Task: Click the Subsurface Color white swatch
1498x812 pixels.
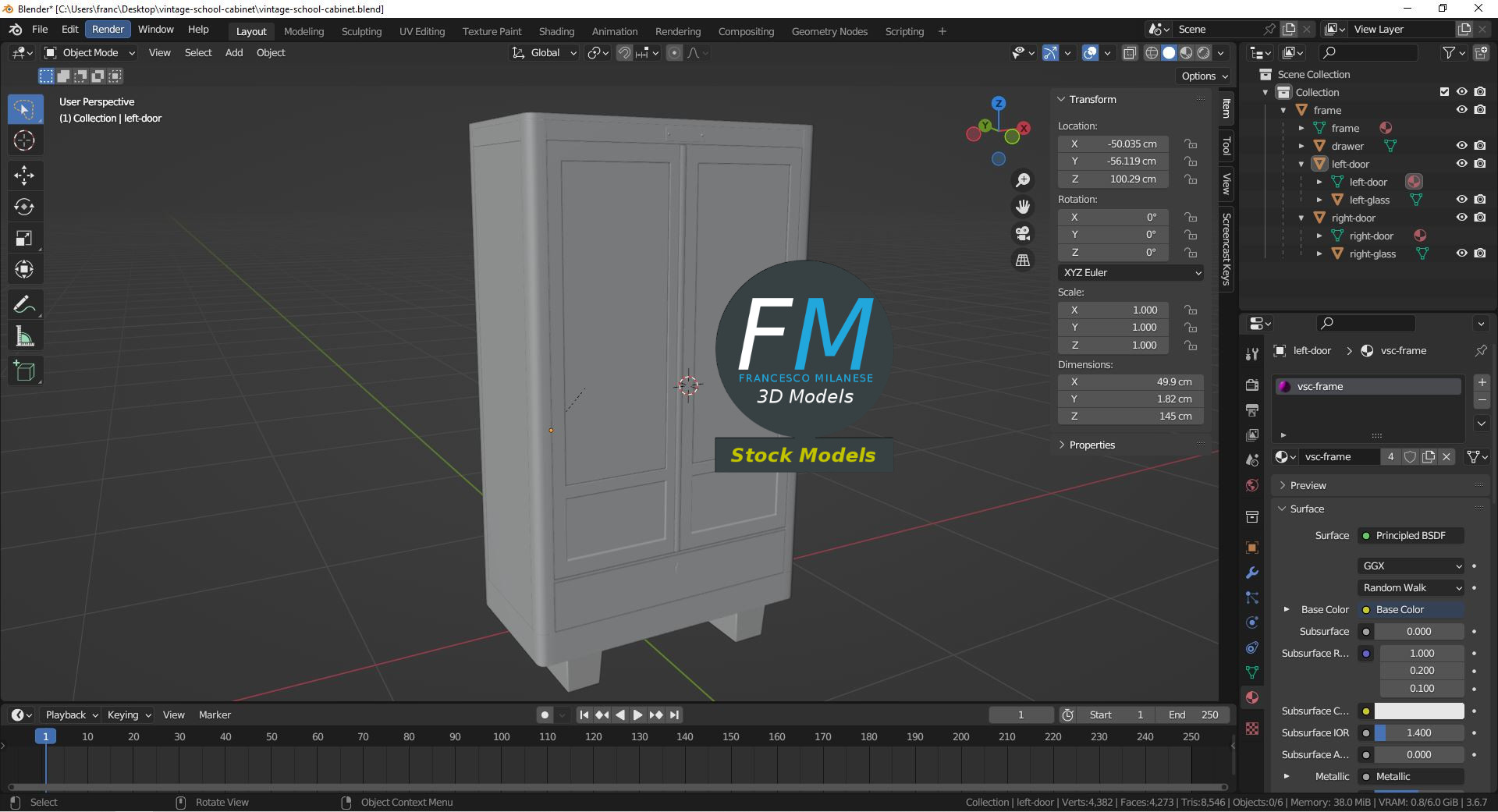Action: pos(1419,711)
